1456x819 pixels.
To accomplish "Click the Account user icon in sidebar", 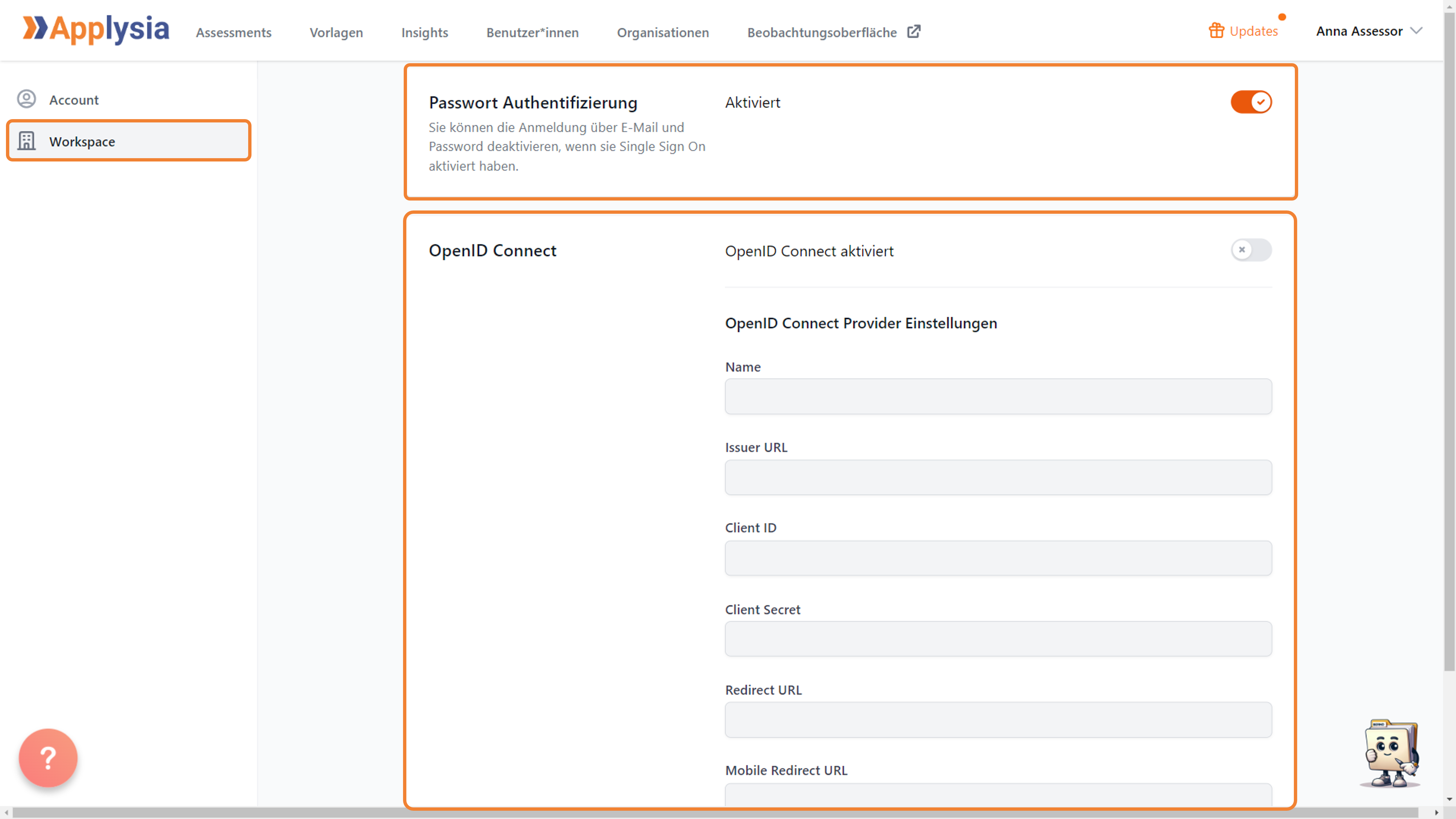I will point(26,99).
